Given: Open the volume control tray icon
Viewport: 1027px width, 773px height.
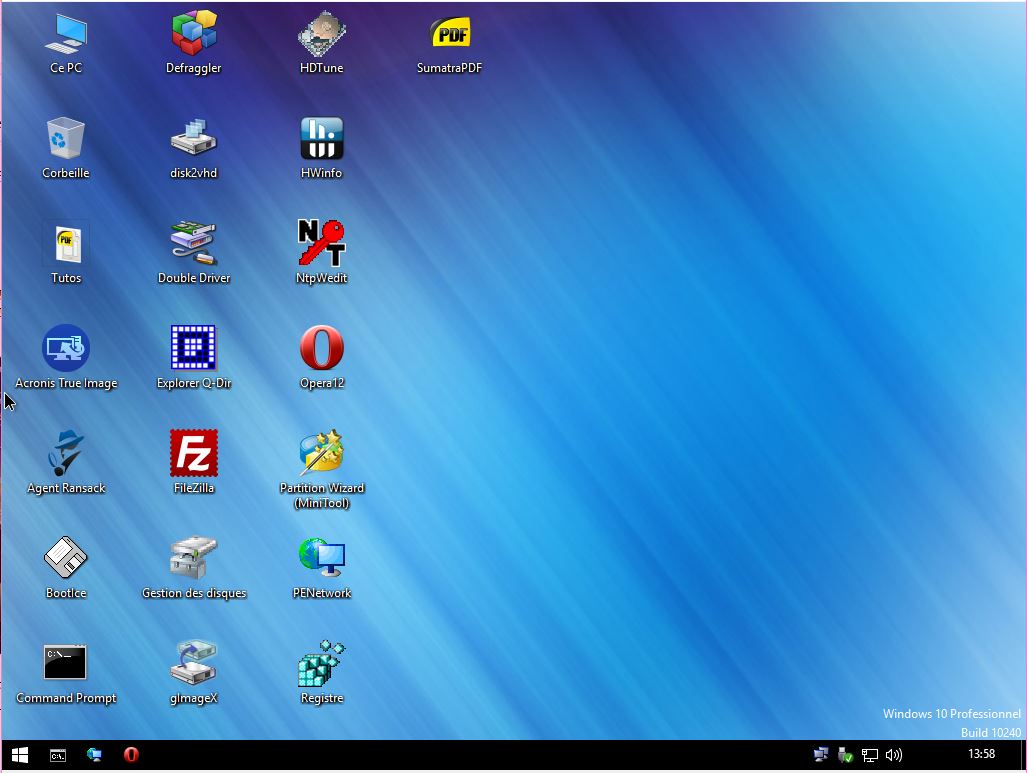Looking at the screenshot, I should [893, 755].
